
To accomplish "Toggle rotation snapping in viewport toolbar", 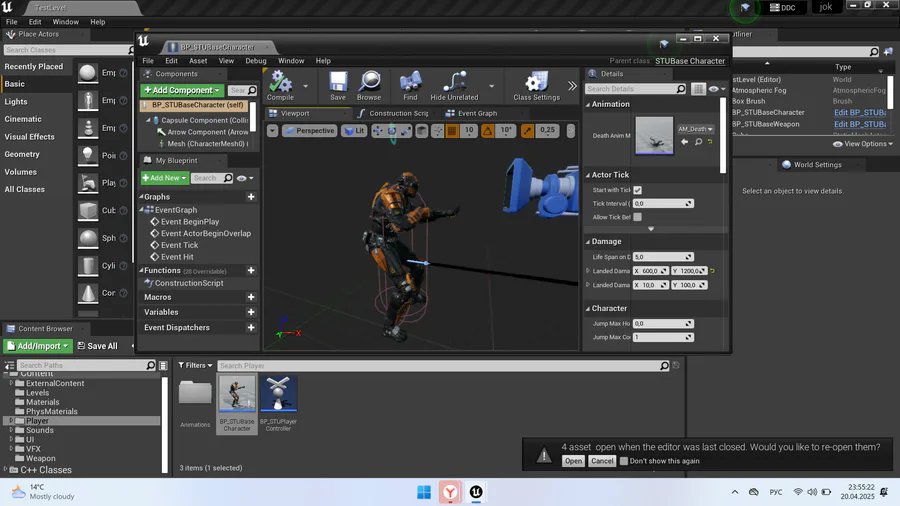I will 487,131.
